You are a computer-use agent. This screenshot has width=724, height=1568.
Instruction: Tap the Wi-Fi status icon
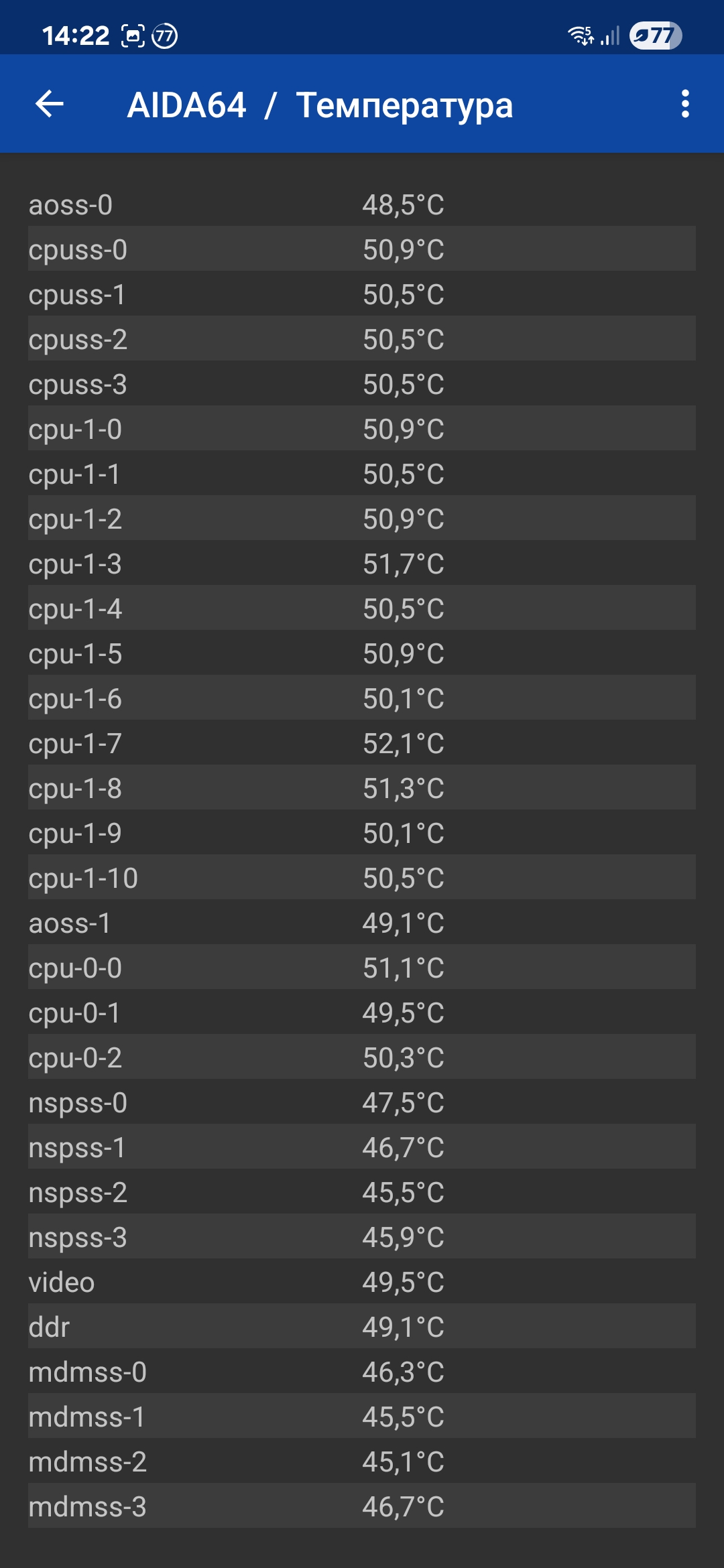pos(581,35)
